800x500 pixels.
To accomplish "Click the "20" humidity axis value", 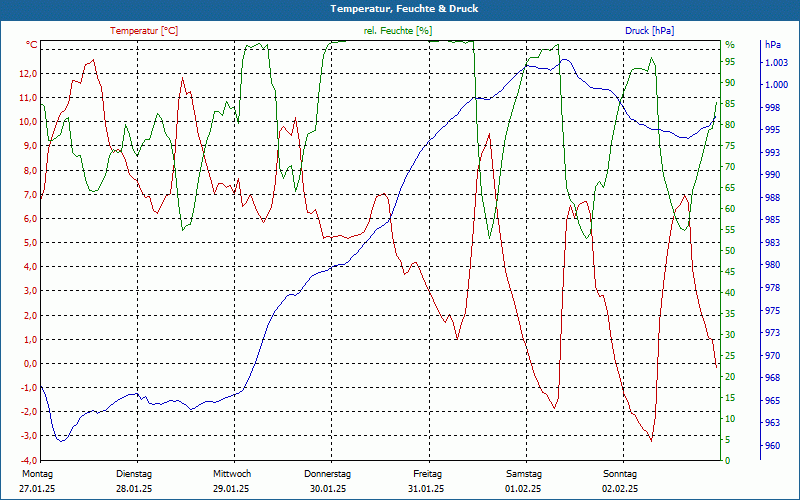I will [x=730, y=377].
